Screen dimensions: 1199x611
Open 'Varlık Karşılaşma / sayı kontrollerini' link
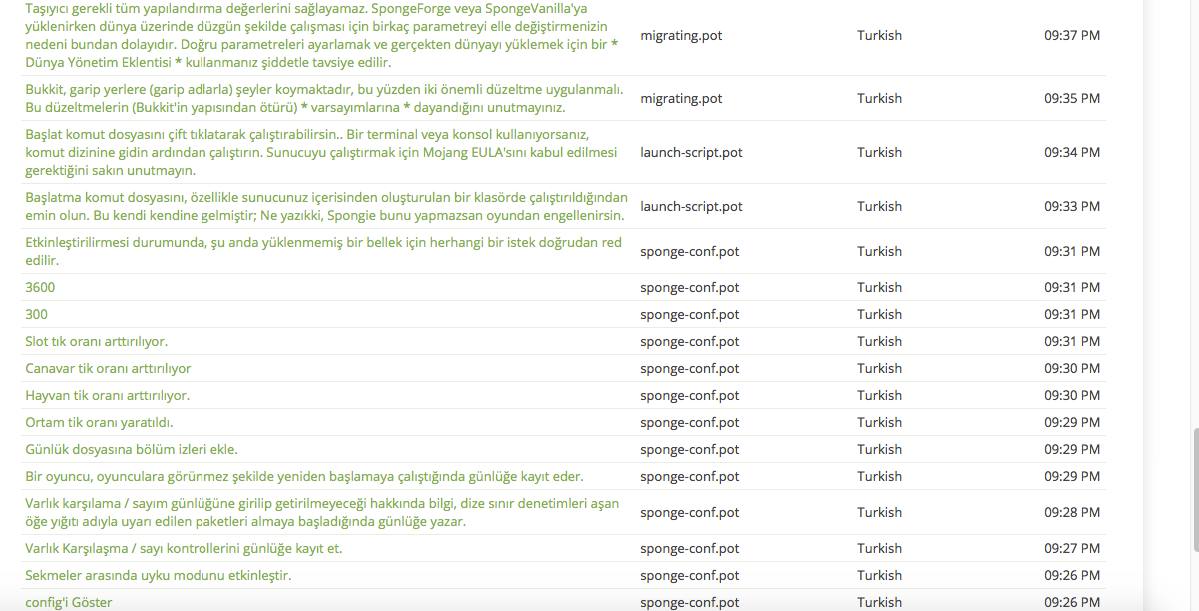coord(184,548)
